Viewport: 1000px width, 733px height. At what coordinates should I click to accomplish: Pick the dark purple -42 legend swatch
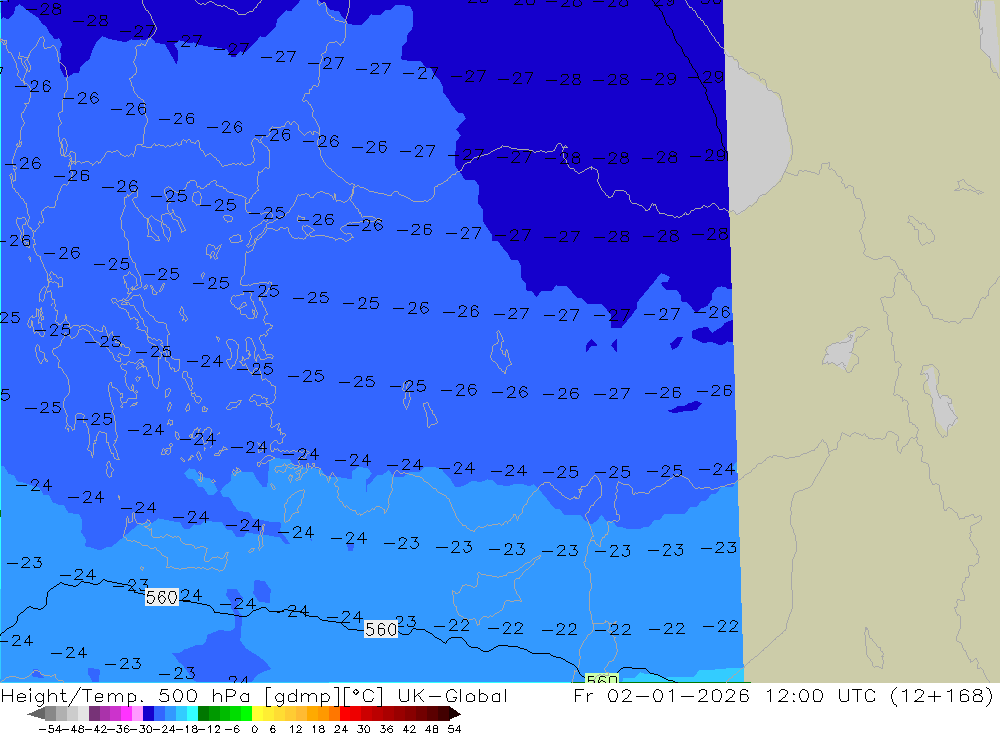[x=94, y=714]
